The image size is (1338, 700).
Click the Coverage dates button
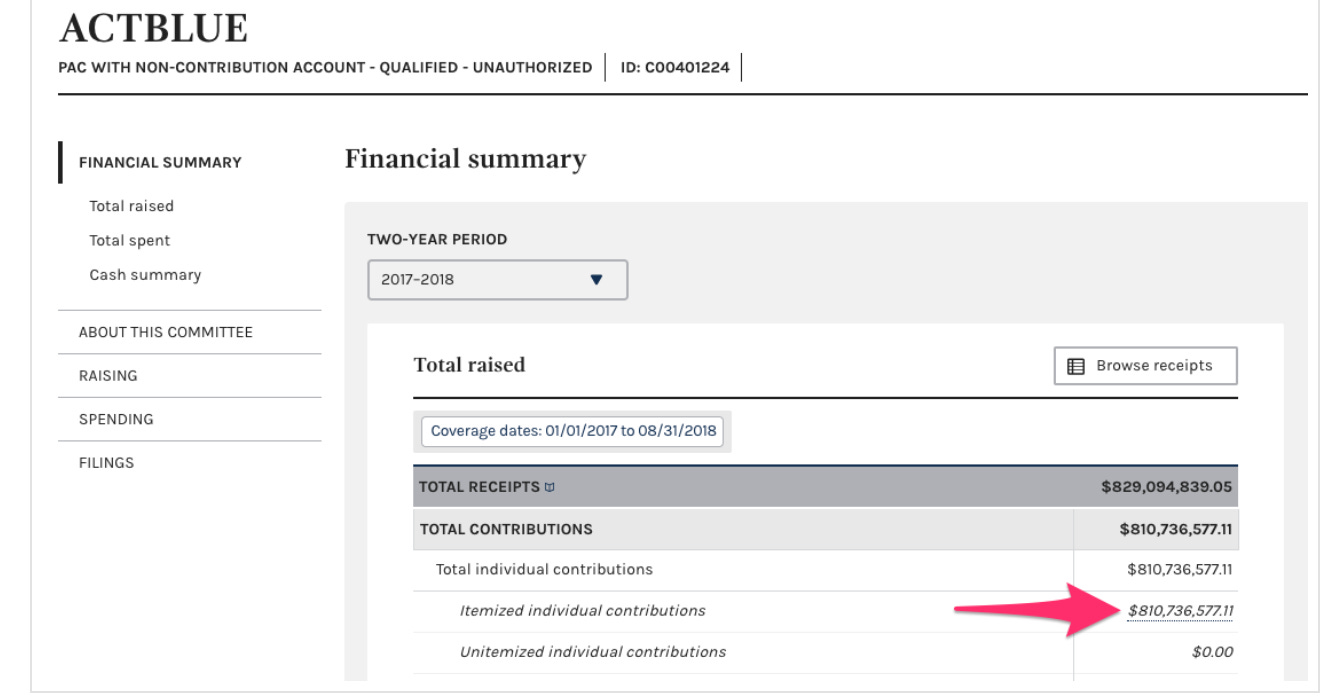pos(572,432)
